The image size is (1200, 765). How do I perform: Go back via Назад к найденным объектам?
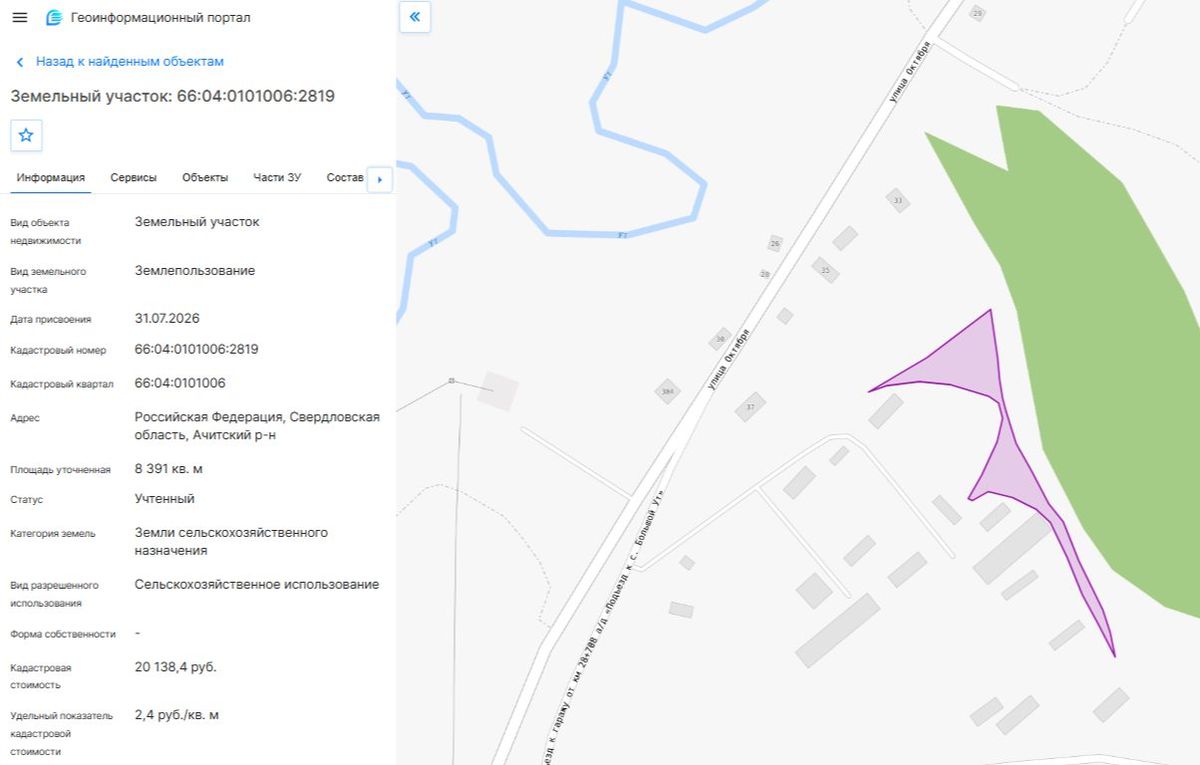click(120, 62)
